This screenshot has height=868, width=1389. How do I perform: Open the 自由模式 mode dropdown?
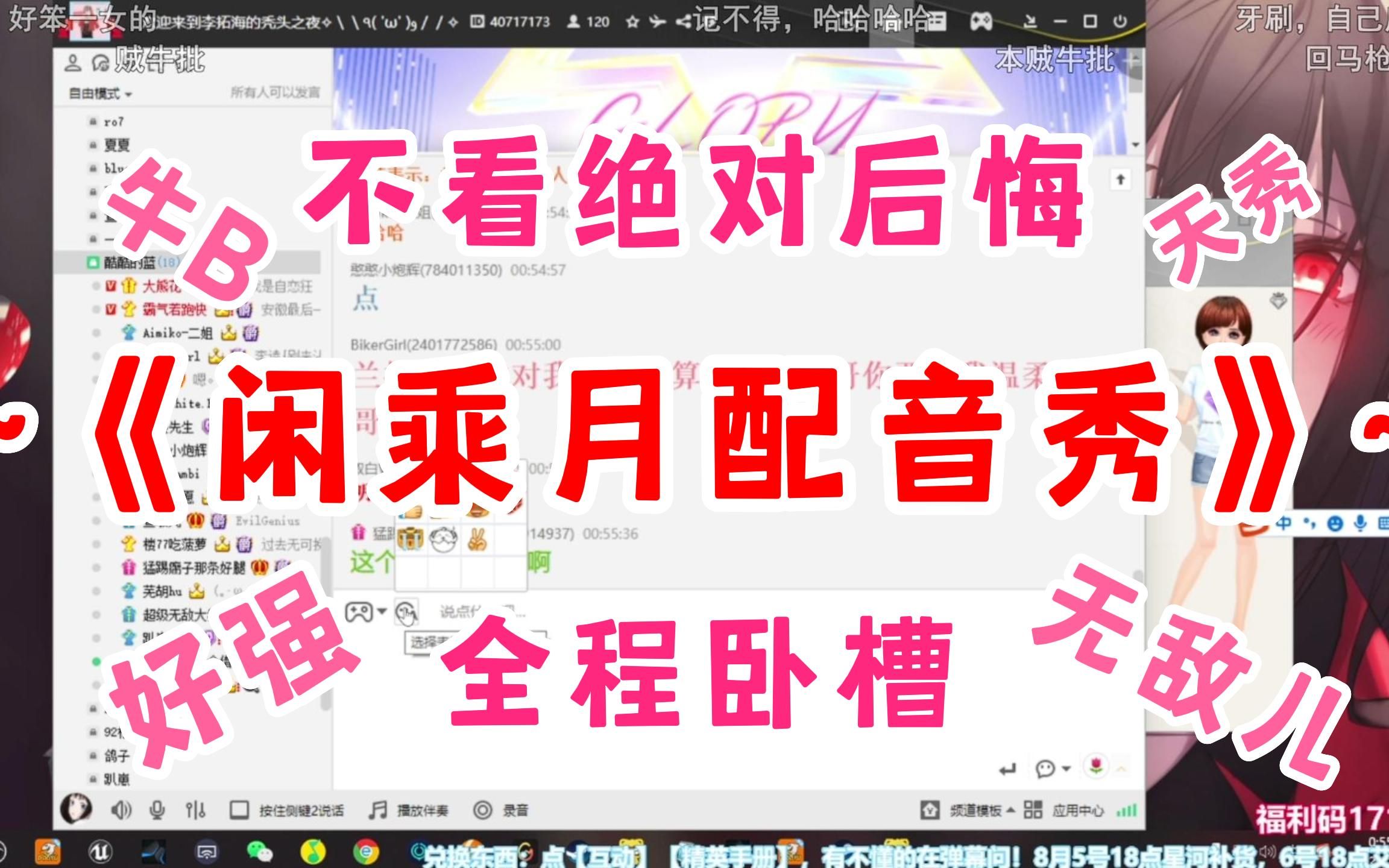(x=100, y=94)
